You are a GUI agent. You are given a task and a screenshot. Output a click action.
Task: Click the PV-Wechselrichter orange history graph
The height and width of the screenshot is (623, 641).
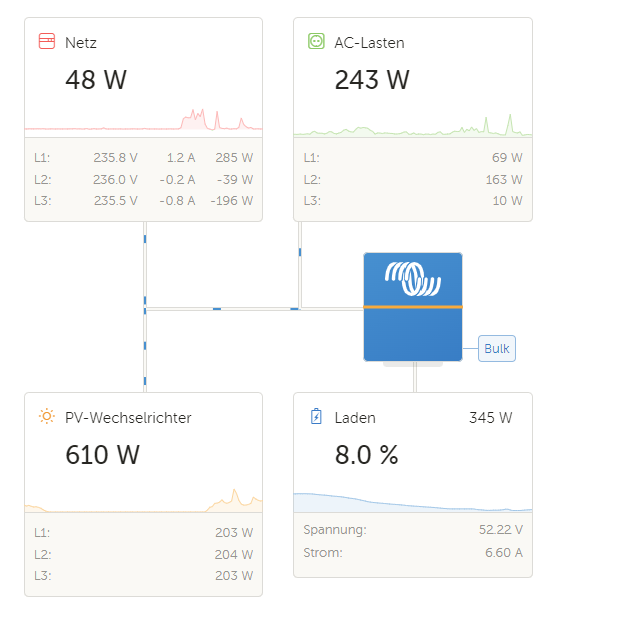143,500
